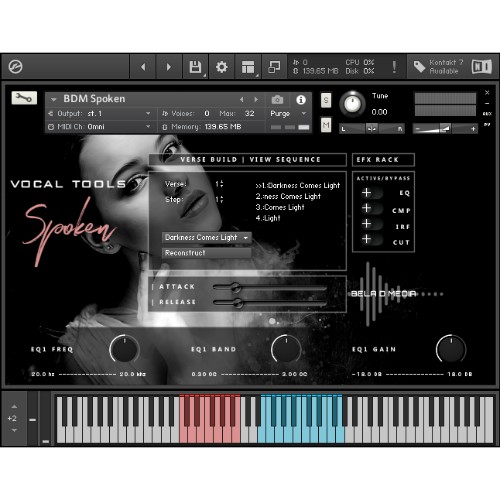Toggle the EQ effect active/bypass
This screenshot has width=500, height=500.
pos(371,193)
